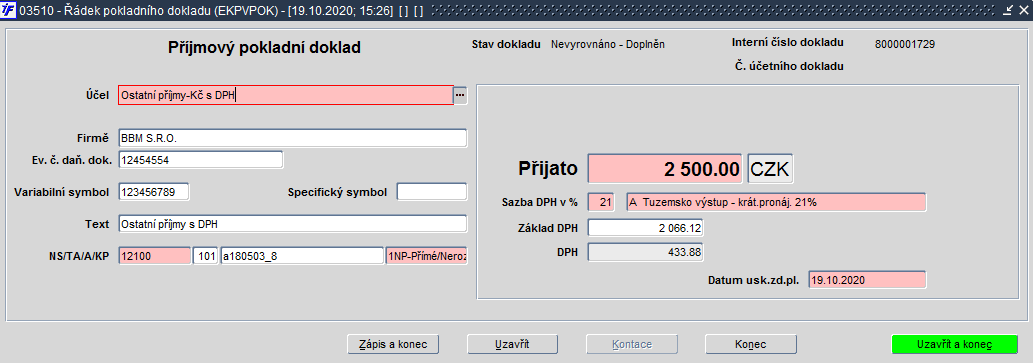Viewport: 1033px width, 363px height.
Task: Focus the Účel field with Ostatní příjmy
Action: point(286,96)
